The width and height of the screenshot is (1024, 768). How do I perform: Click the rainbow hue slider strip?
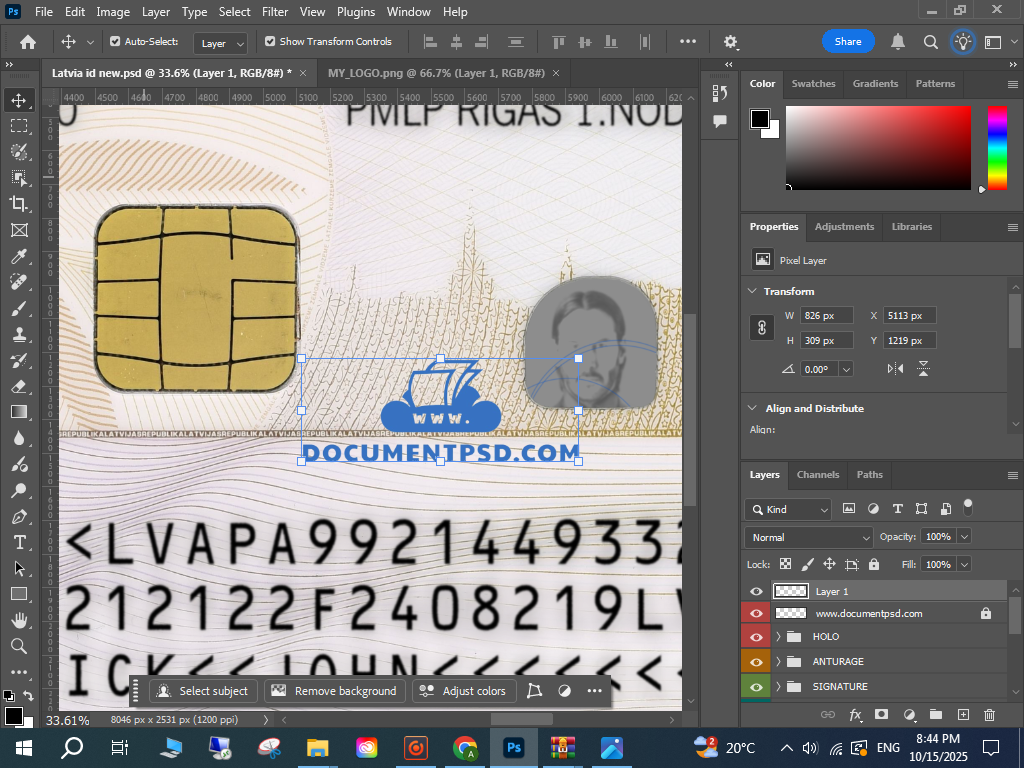(997, 148)
